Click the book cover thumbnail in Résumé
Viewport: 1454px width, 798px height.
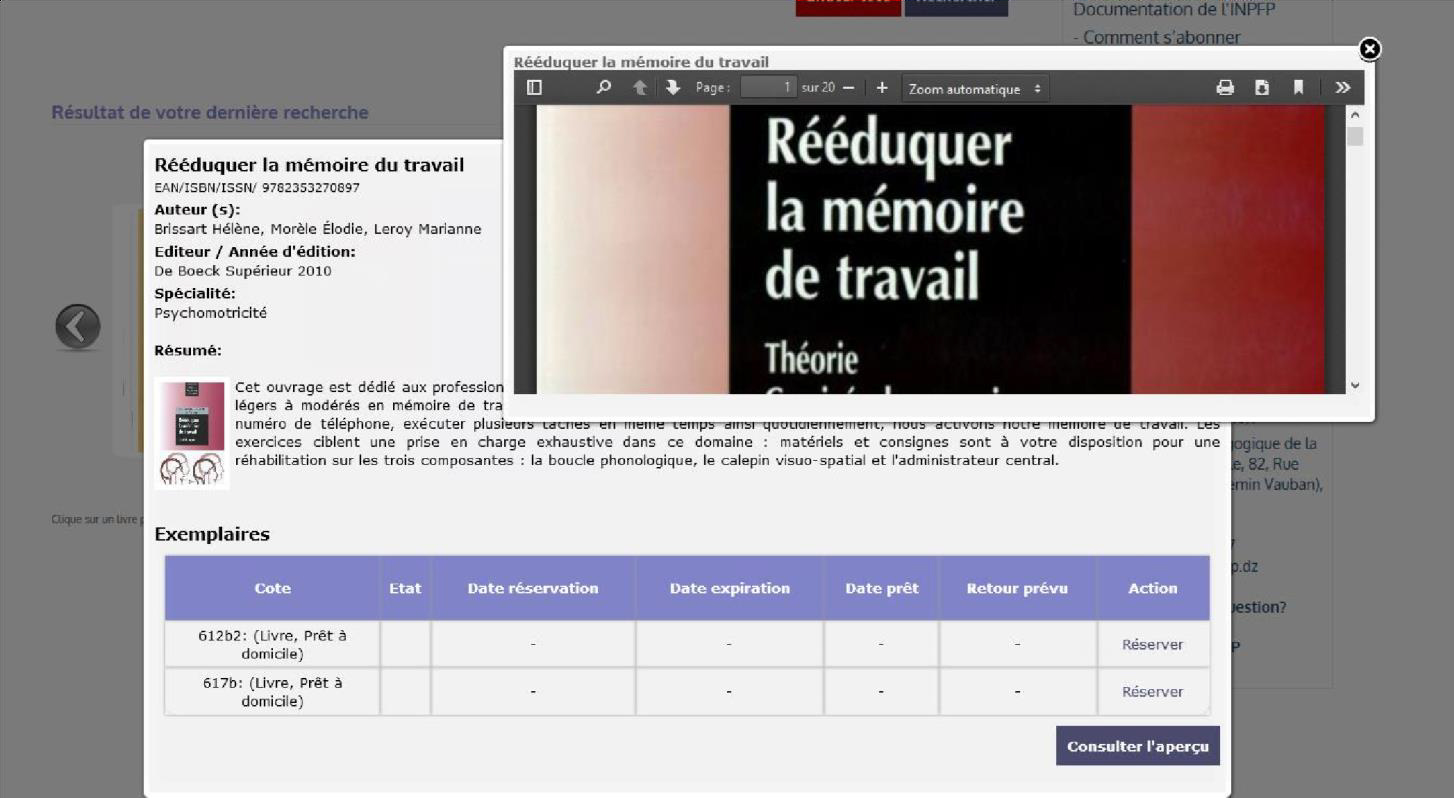[x=192, y=434]
